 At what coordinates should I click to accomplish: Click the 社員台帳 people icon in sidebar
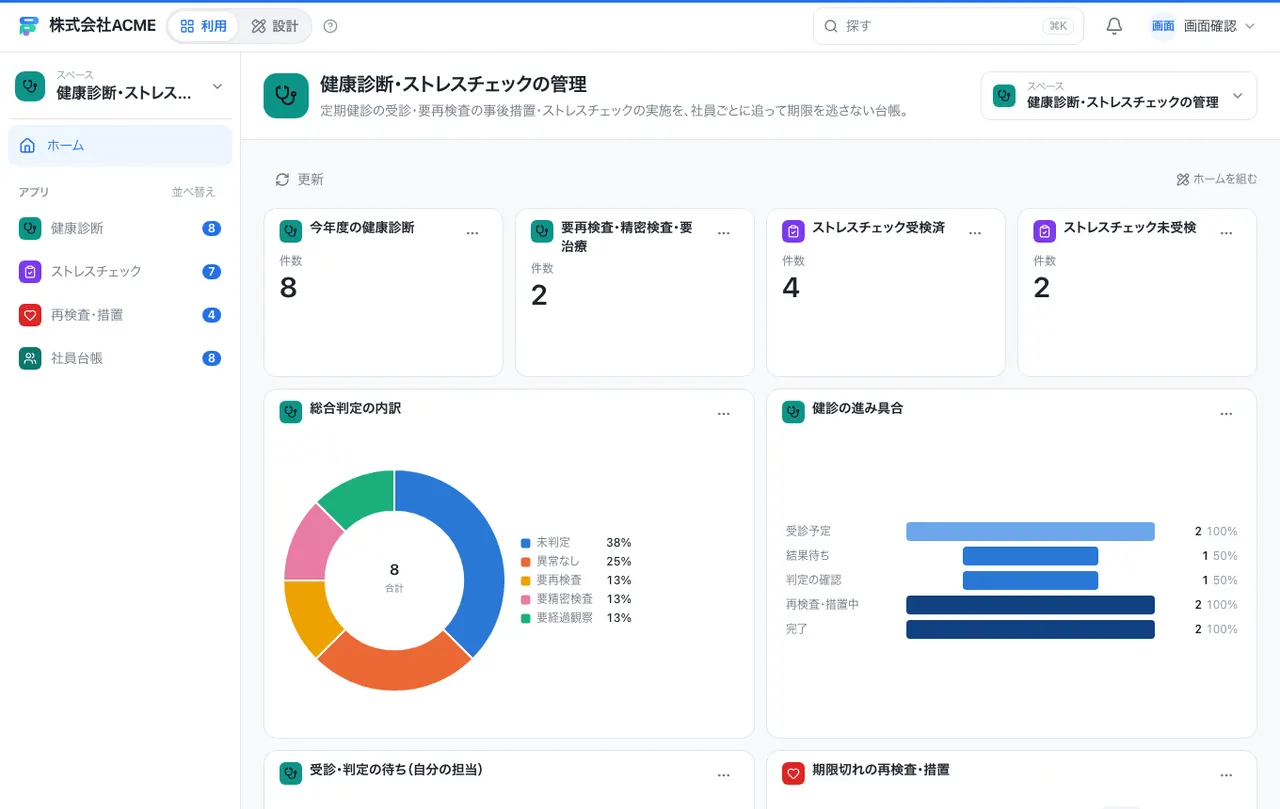30,358
